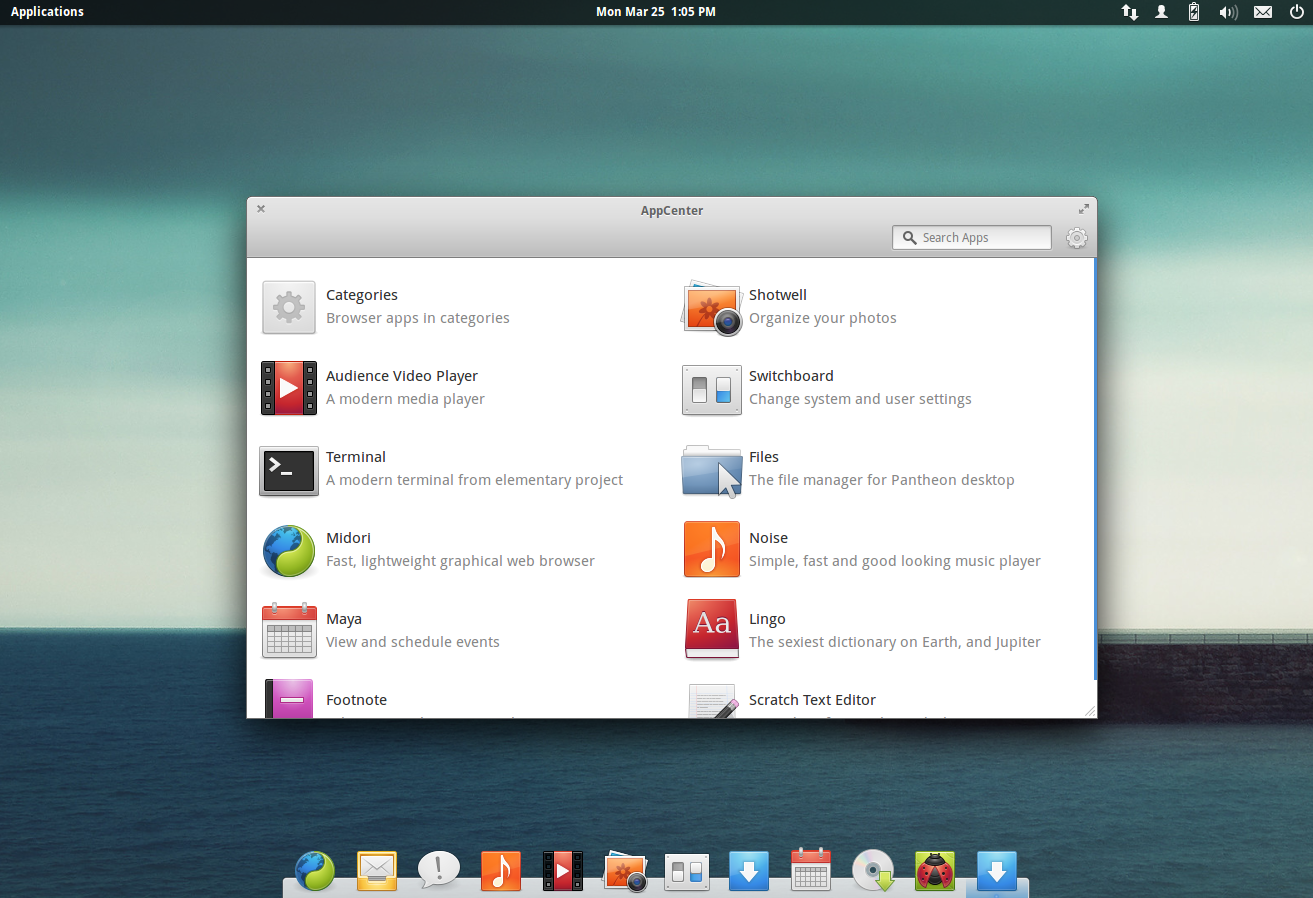Click the Shotwell camera icon
Viewport: 1313px width, 898px height.
[711, 308]
